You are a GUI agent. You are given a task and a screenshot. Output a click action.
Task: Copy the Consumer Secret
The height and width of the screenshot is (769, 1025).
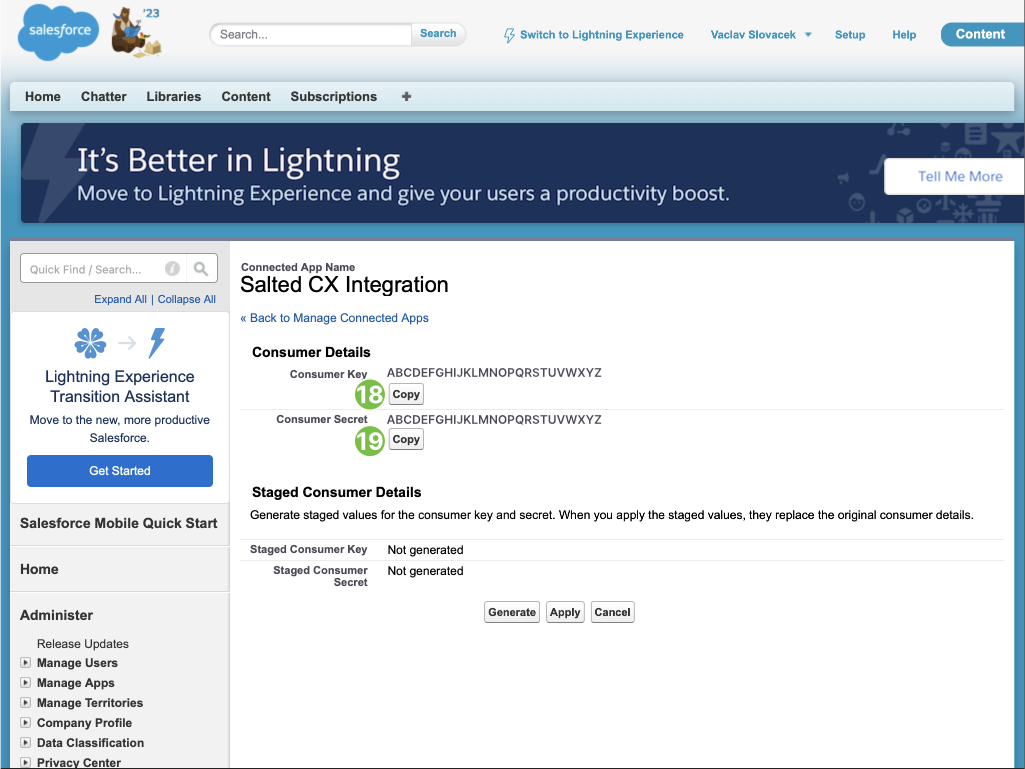click(406, 439)
